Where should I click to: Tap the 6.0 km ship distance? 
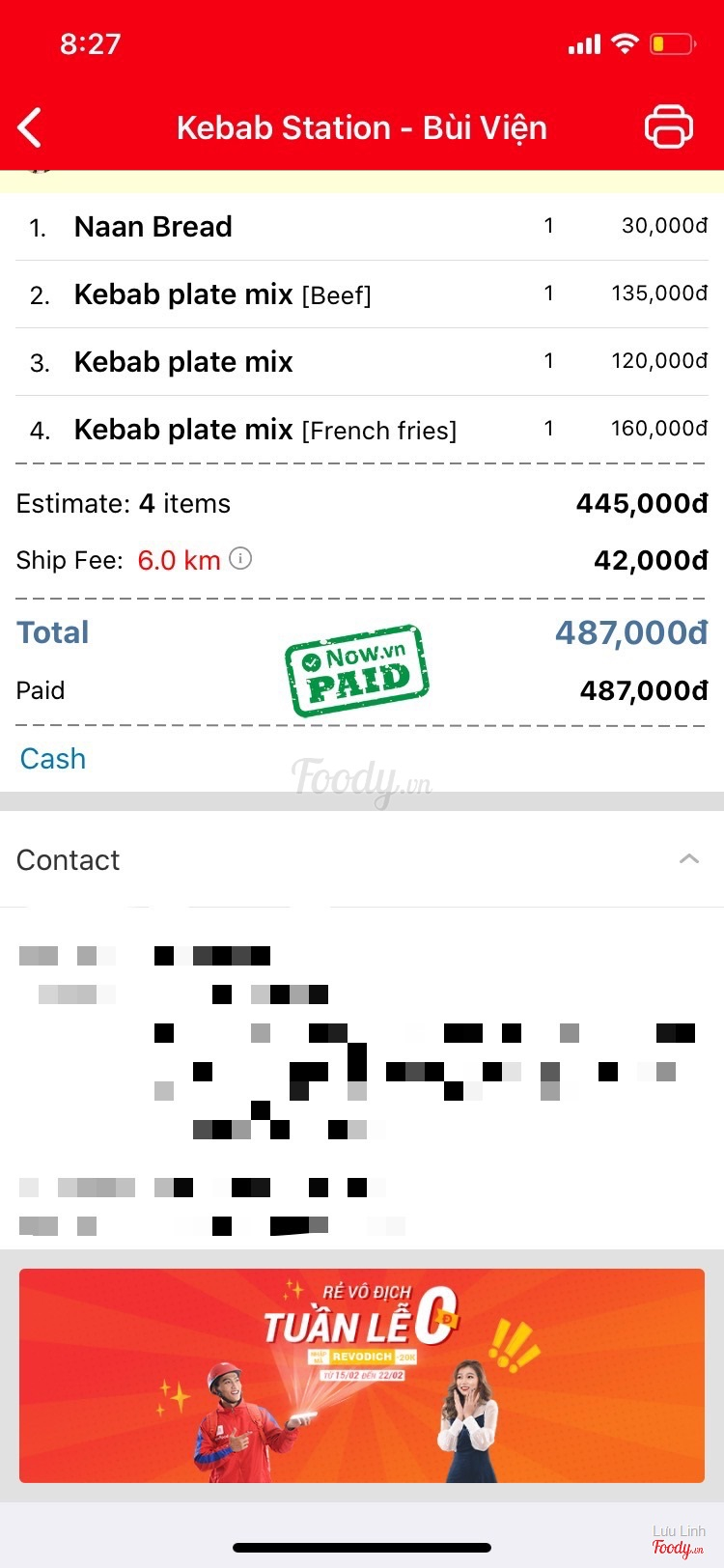pos(179,560)
